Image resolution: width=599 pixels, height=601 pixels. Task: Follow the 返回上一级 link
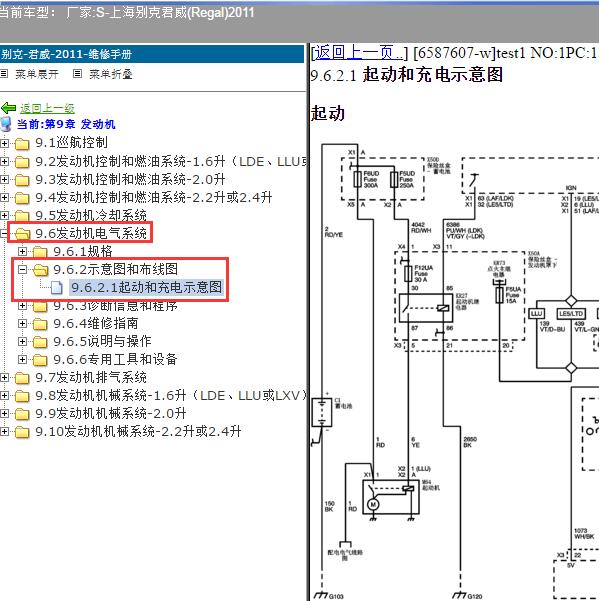pyautogui.click(x=48, y=108)
